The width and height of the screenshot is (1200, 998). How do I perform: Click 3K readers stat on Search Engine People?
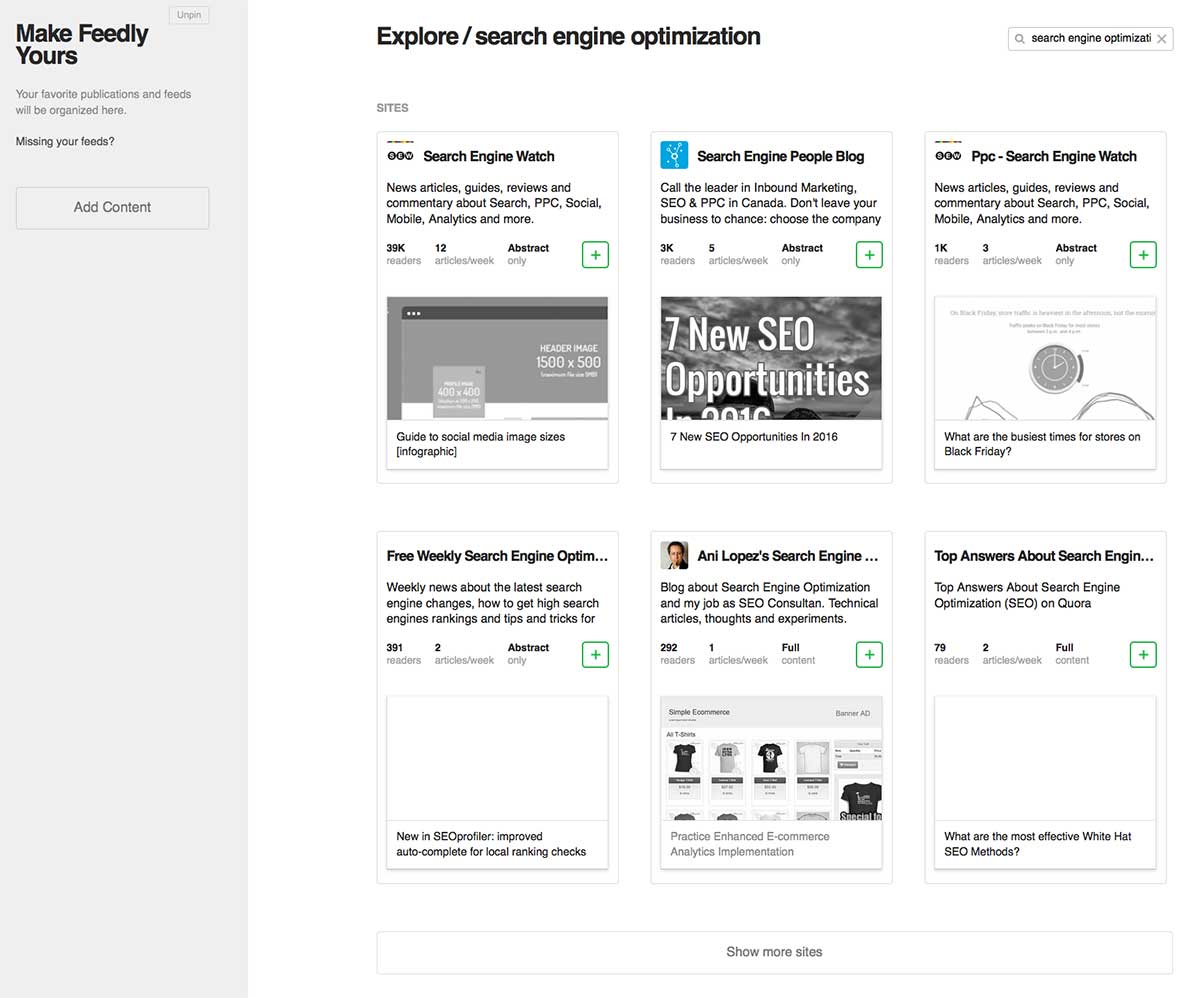(x=678, y=254)
